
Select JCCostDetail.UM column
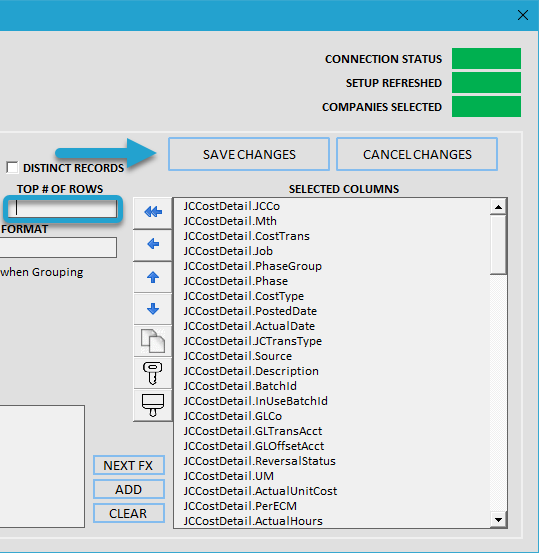pos(229,476)
